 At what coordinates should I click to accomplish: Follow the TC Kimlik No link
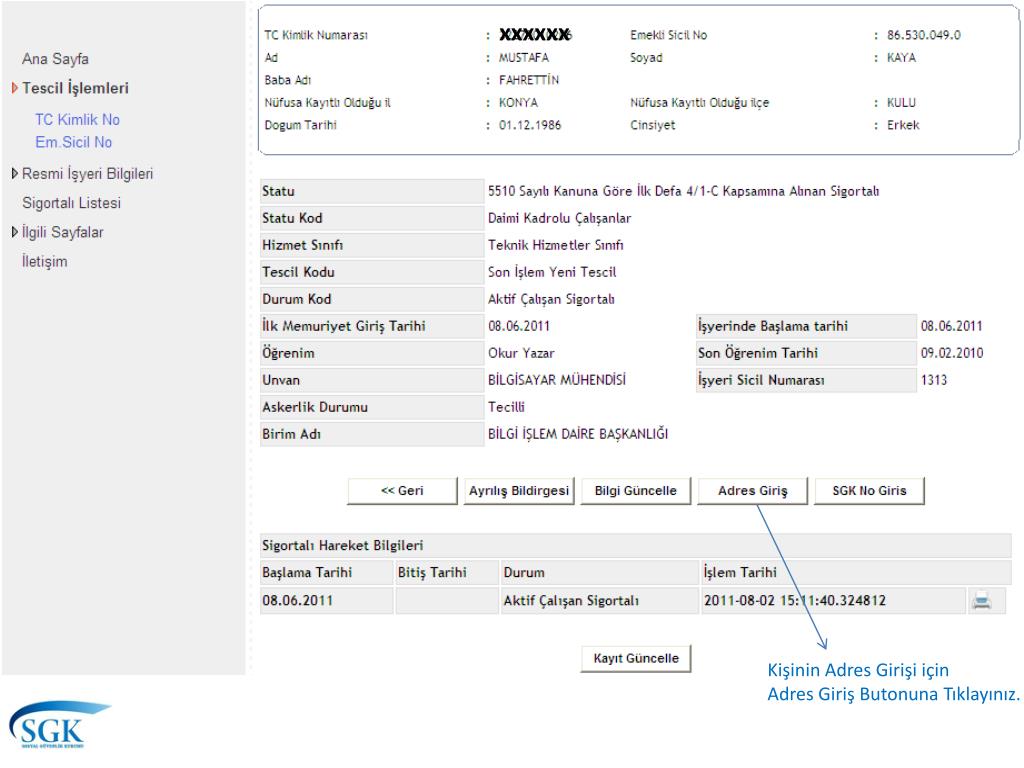coord(77,120)
